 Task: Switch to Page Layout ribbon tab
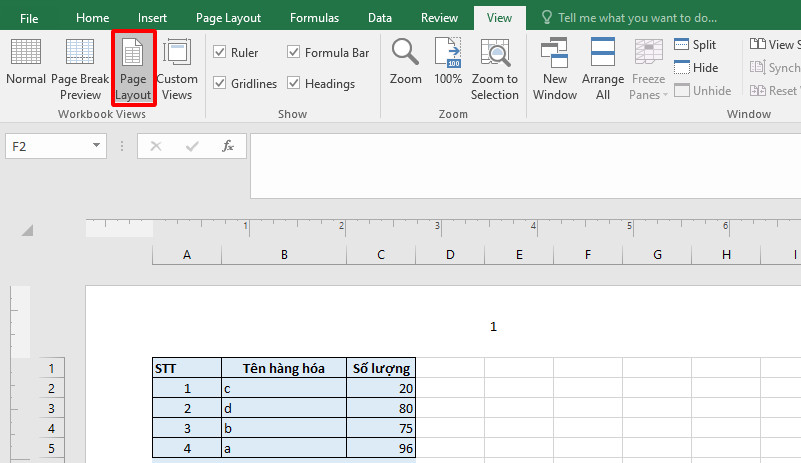[x=228, y=18]
